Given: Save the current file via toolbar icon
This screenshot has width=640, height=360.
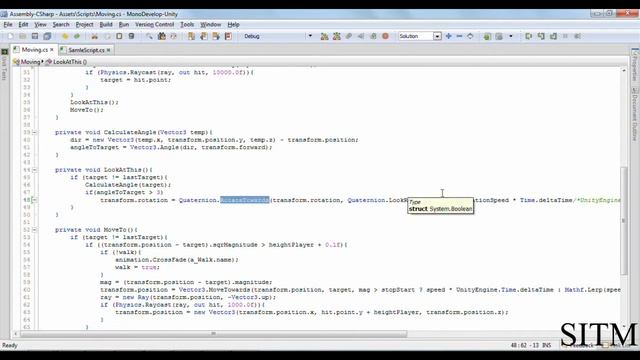Looking at the screenshot, I should click(x=35, y=36).
